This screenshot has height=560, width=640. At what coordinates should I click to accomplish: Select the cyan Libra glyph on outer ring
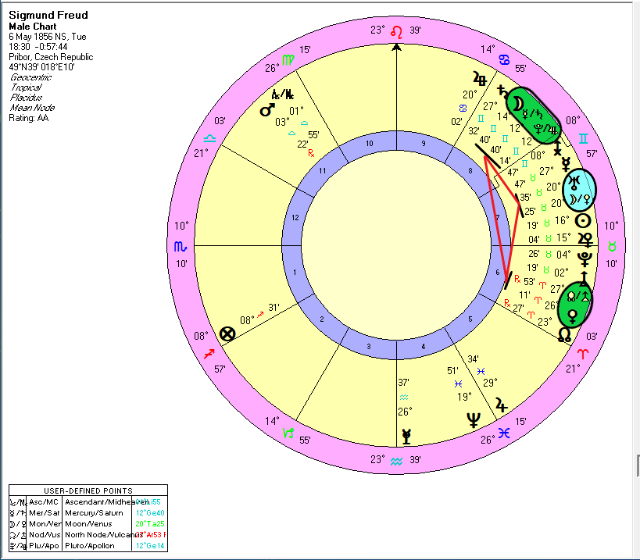(x=209, y=138)
